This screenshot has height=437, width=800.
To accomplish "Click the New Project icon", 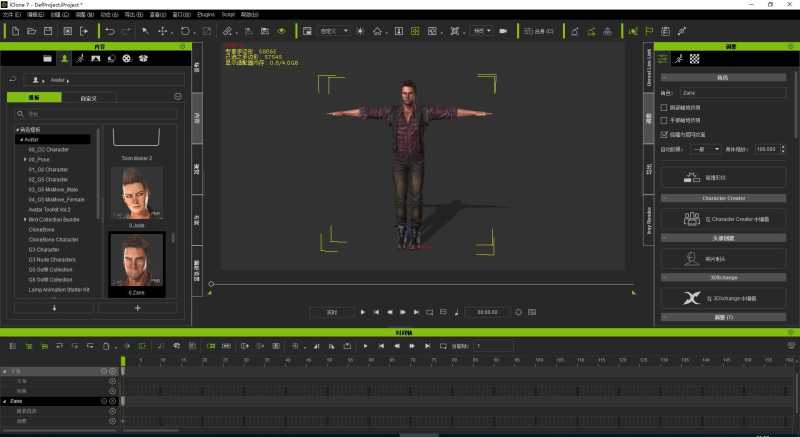I will click(14, 31).
